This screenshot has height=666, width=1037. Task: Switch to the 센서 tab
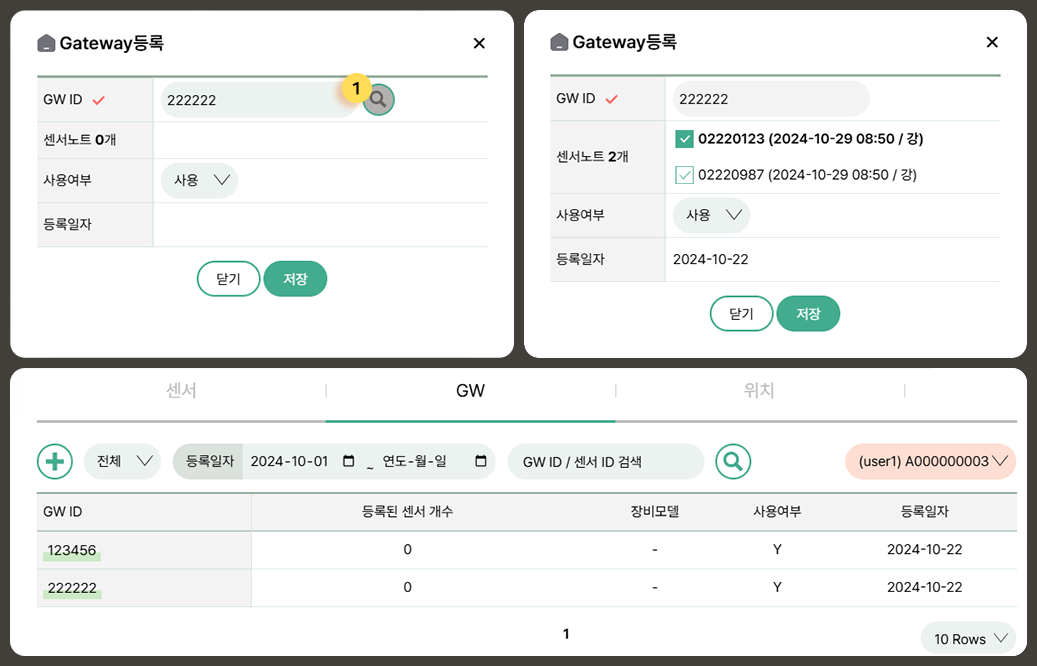181,391
